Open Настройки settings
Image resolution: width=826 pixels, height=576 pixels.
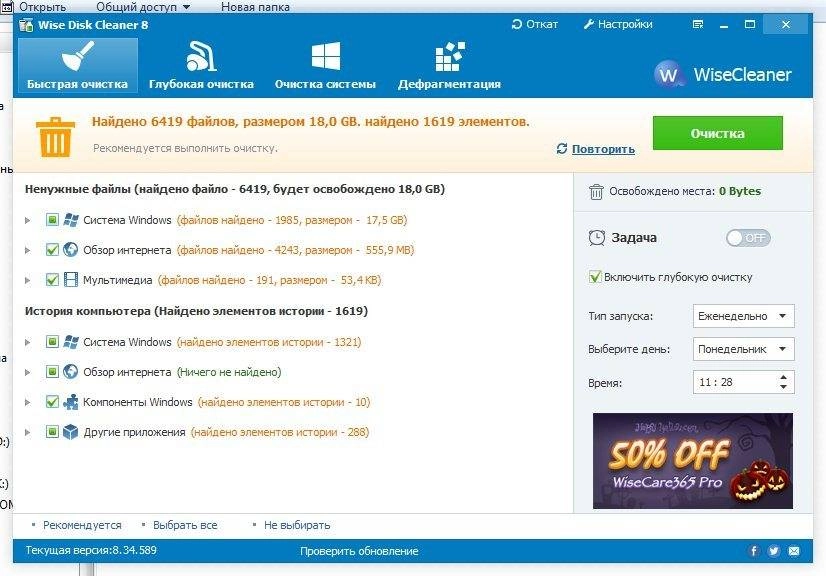[618, 24]
